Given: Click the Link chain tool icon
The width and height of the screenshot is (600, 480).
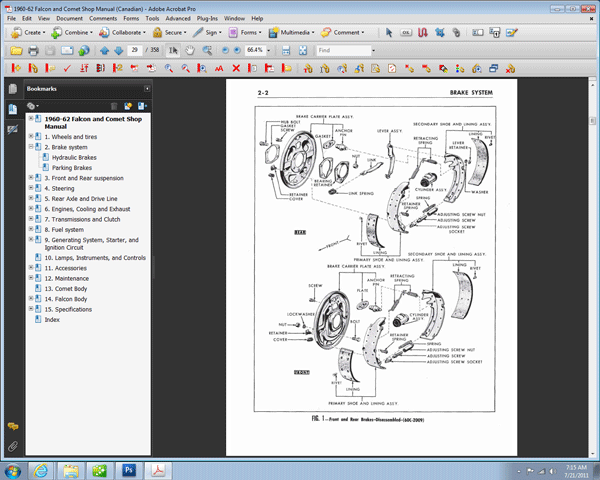Looking at the screenshot, I should 456,33.
